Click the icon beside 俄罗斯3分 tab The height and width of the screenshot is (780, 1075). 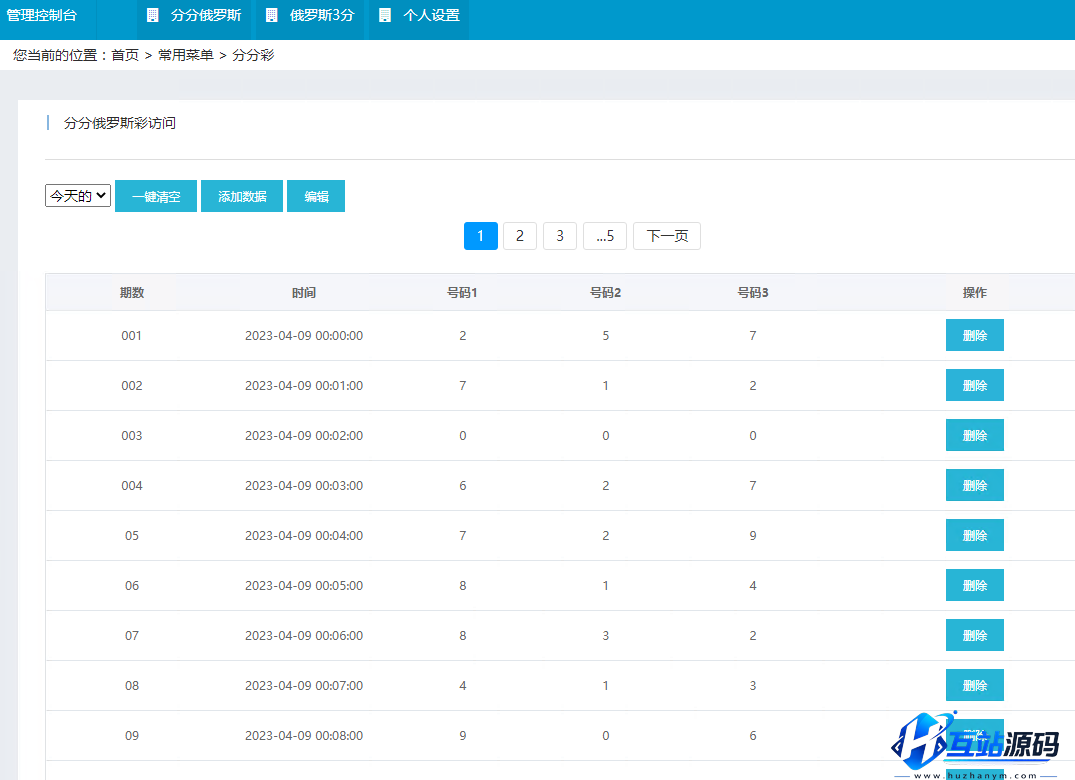click(271, 16)
